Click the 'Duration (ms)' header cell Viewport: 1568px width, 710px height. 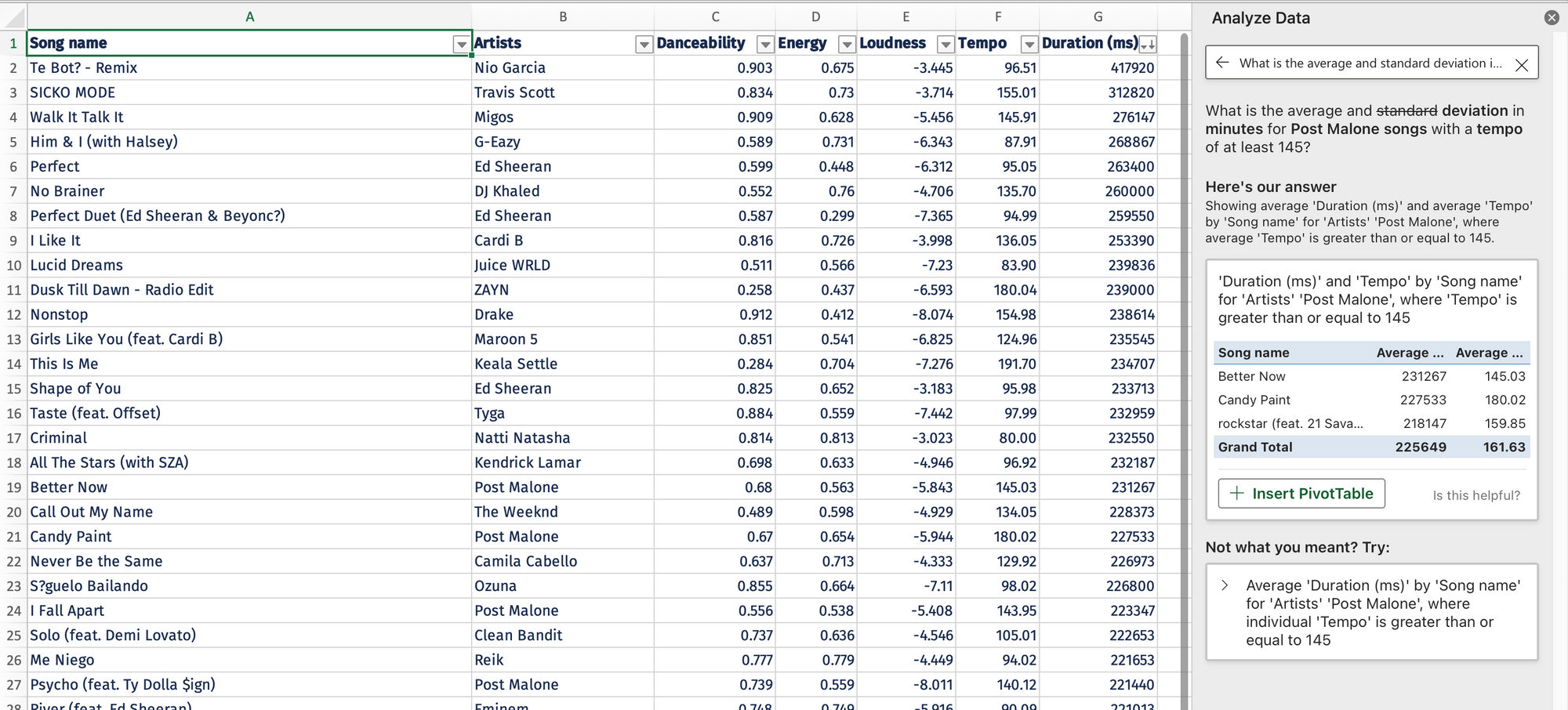tap(1098, 43)
